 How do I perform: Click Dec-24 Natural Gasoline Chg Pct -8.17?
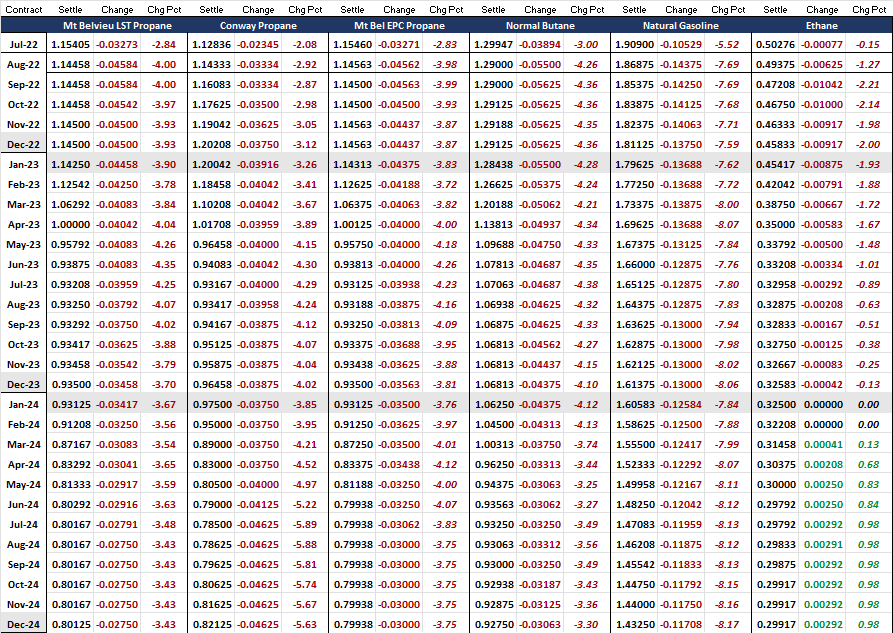click(x=727, y=624)
